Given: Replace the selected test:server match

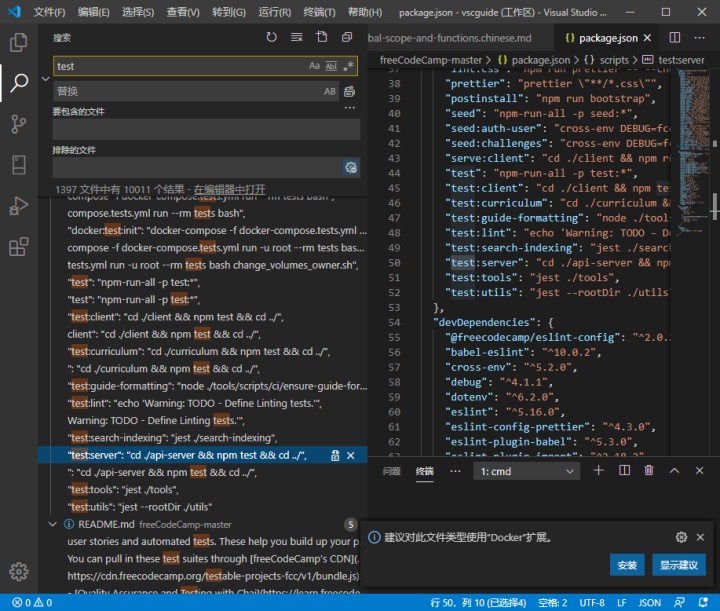Looking at the screenshot, I should (335, 455).
